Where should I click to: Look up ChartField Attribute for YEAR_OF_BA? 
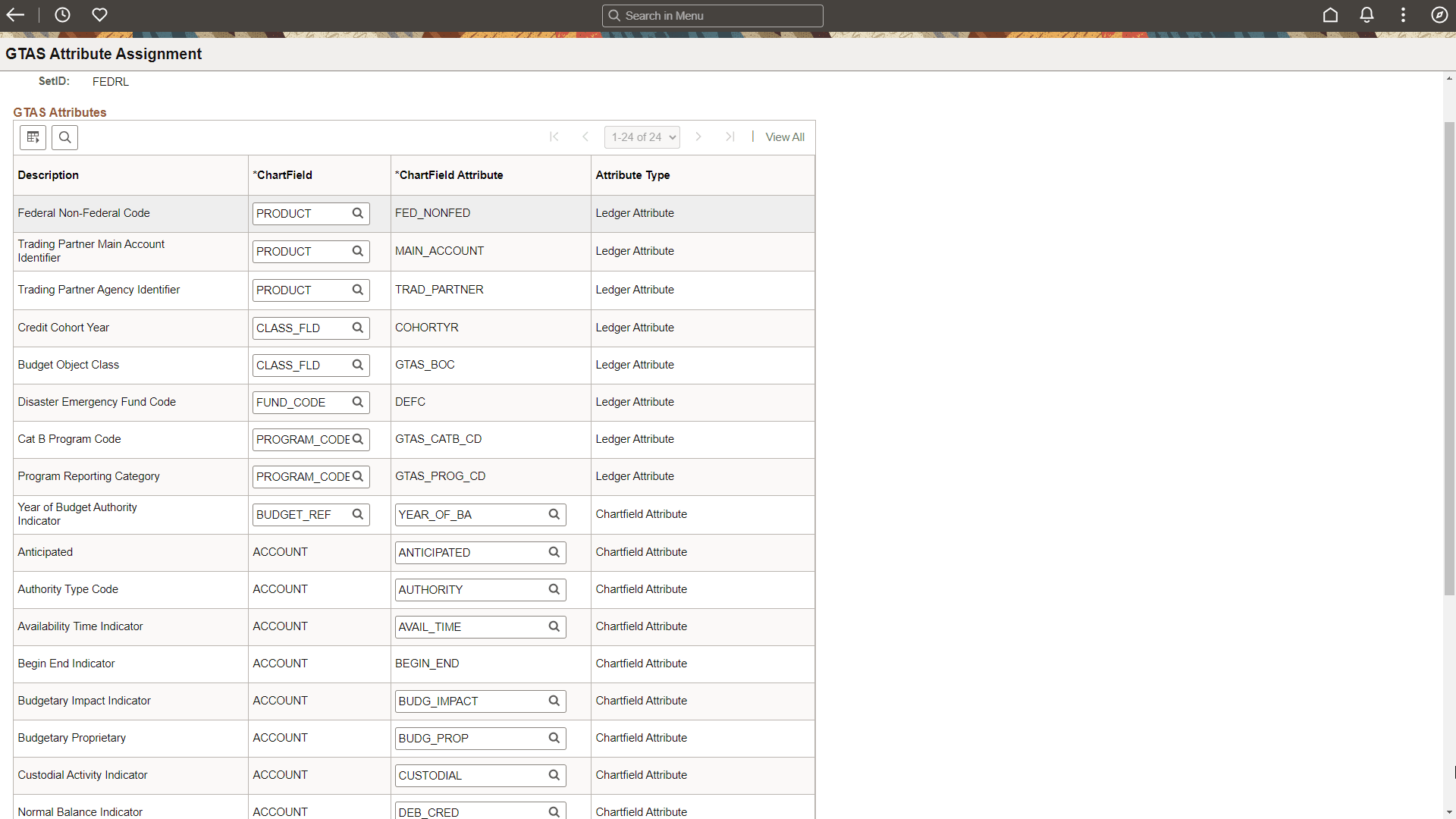click(554, 514)
